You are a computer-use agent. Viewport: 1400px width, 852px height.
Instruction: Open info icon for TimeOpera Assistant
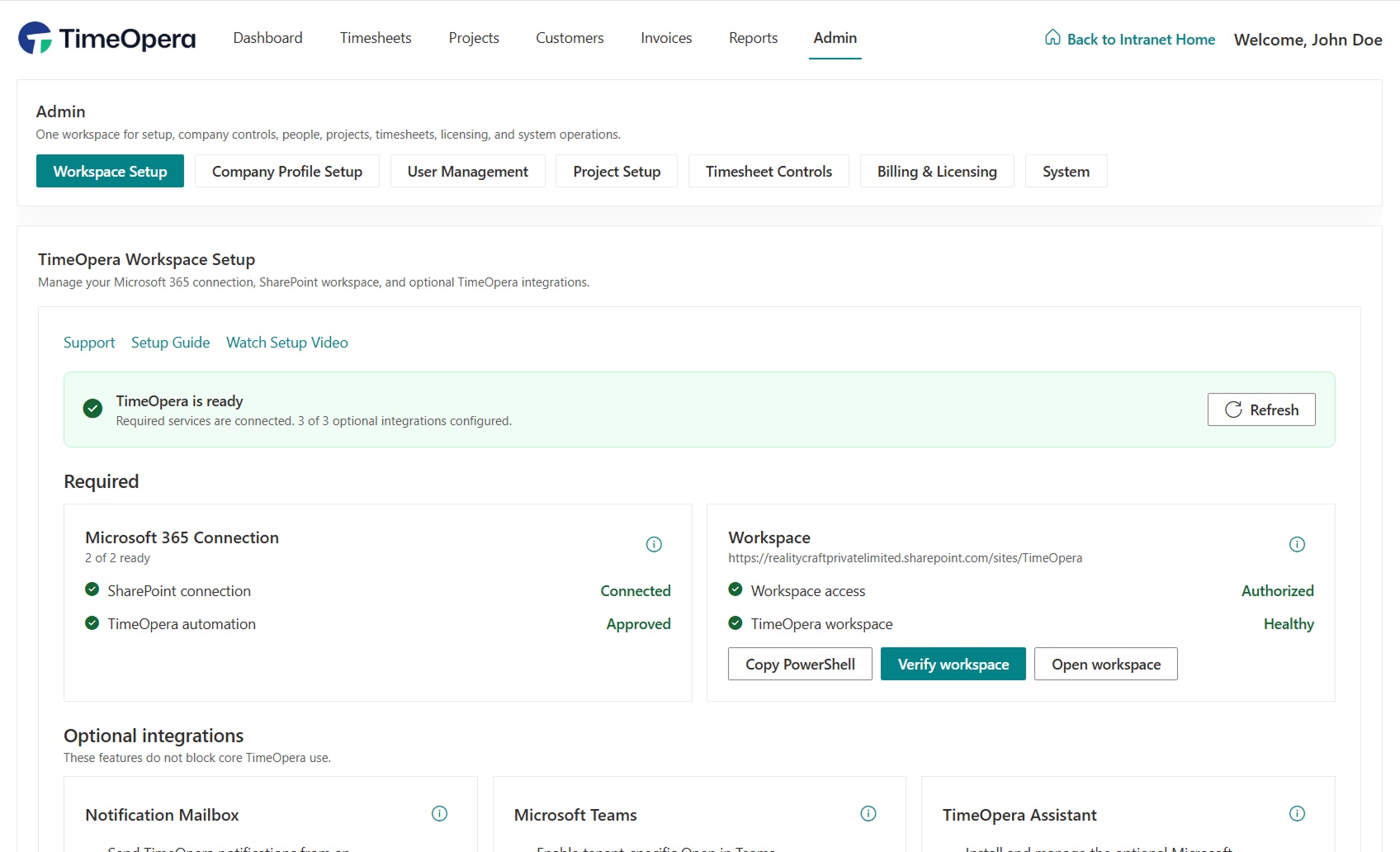(1297, 814)
